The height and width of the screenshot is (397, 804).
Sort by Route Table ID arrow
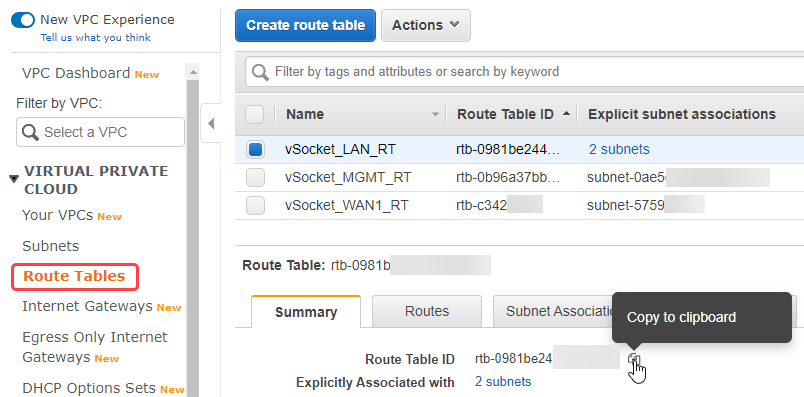pos(566,114)
